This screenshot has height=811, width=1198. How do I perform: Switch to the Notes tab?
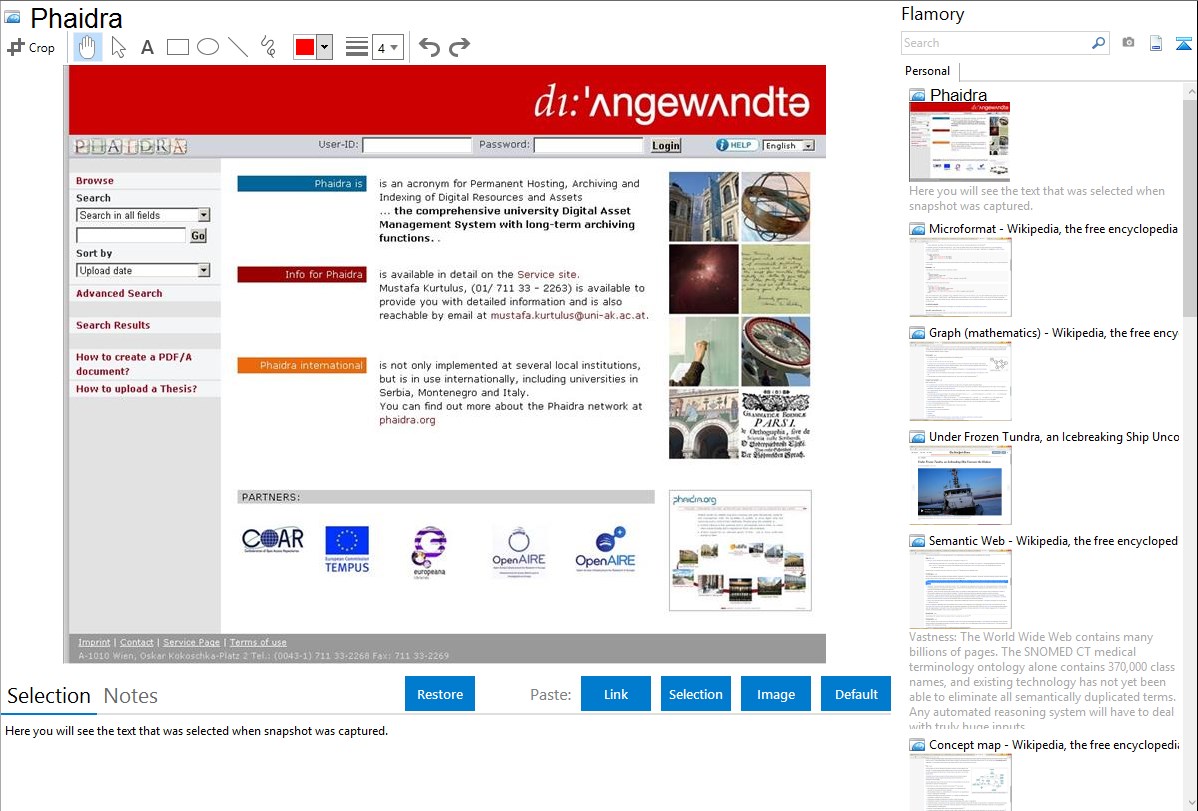point(131,696)
